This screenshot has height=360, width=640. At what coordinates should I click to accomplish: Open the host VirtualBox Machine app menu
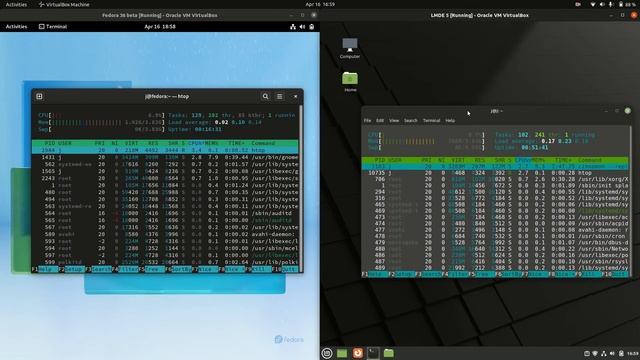point(64,4)
